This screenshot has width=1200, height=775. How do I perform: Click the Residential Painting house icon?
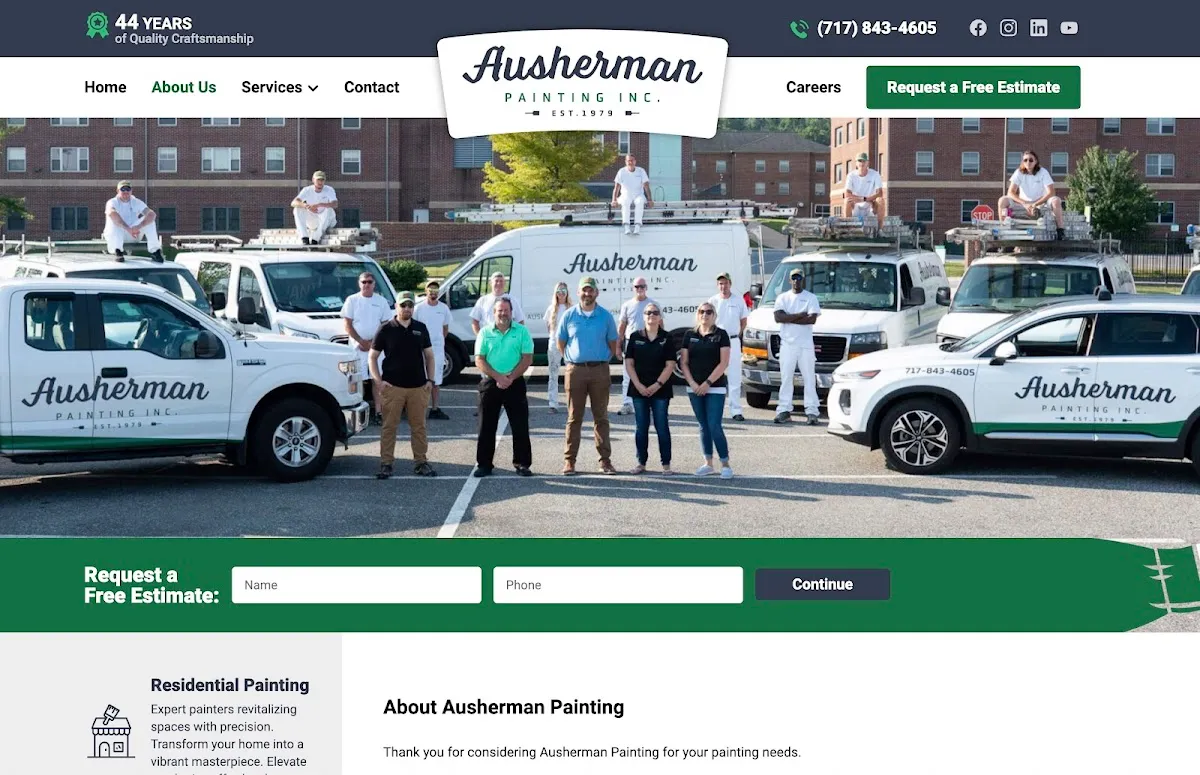(111, 732)
